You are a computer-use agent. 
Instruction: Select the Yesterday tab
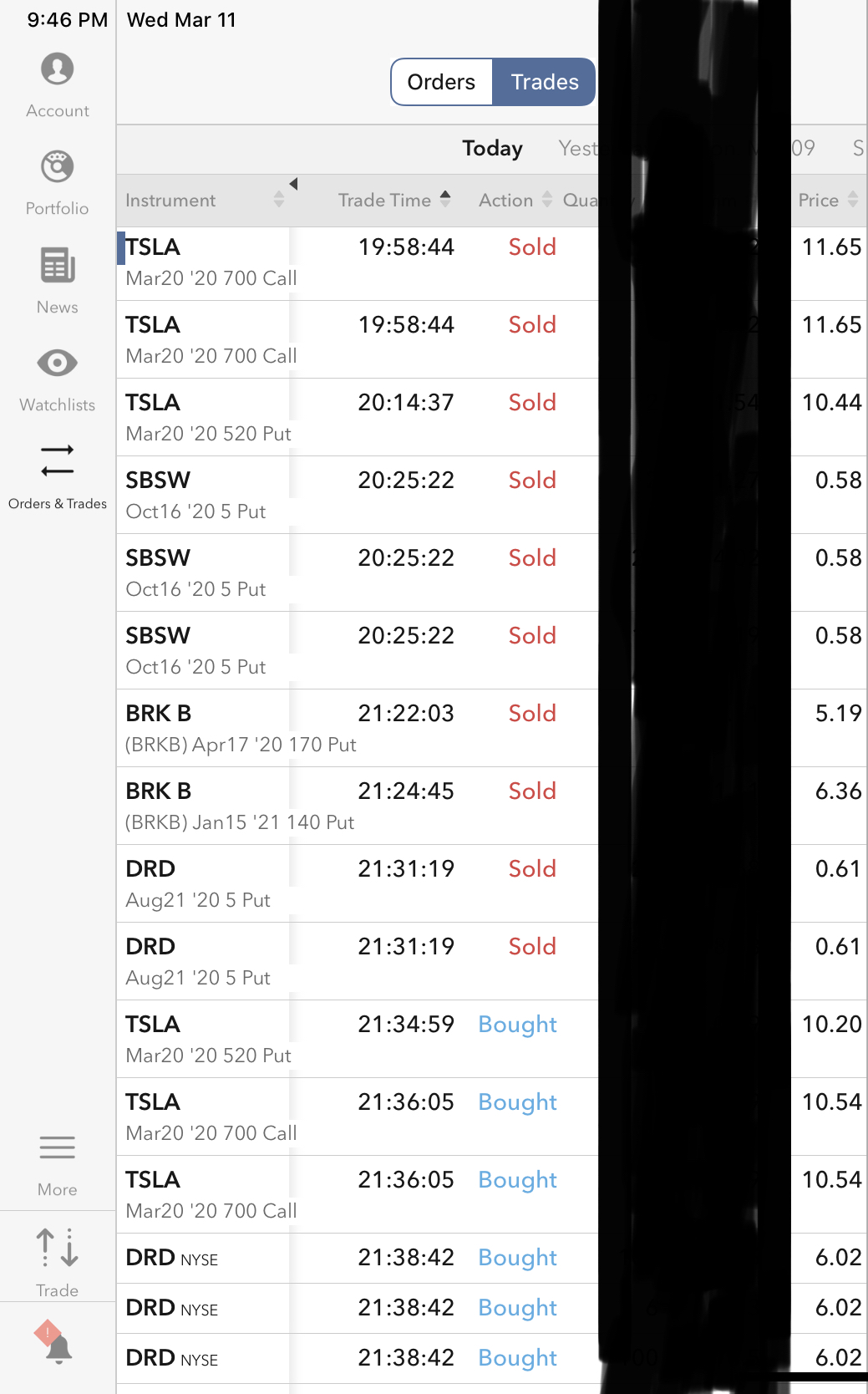pyautogui.click(x=578, y=149)
